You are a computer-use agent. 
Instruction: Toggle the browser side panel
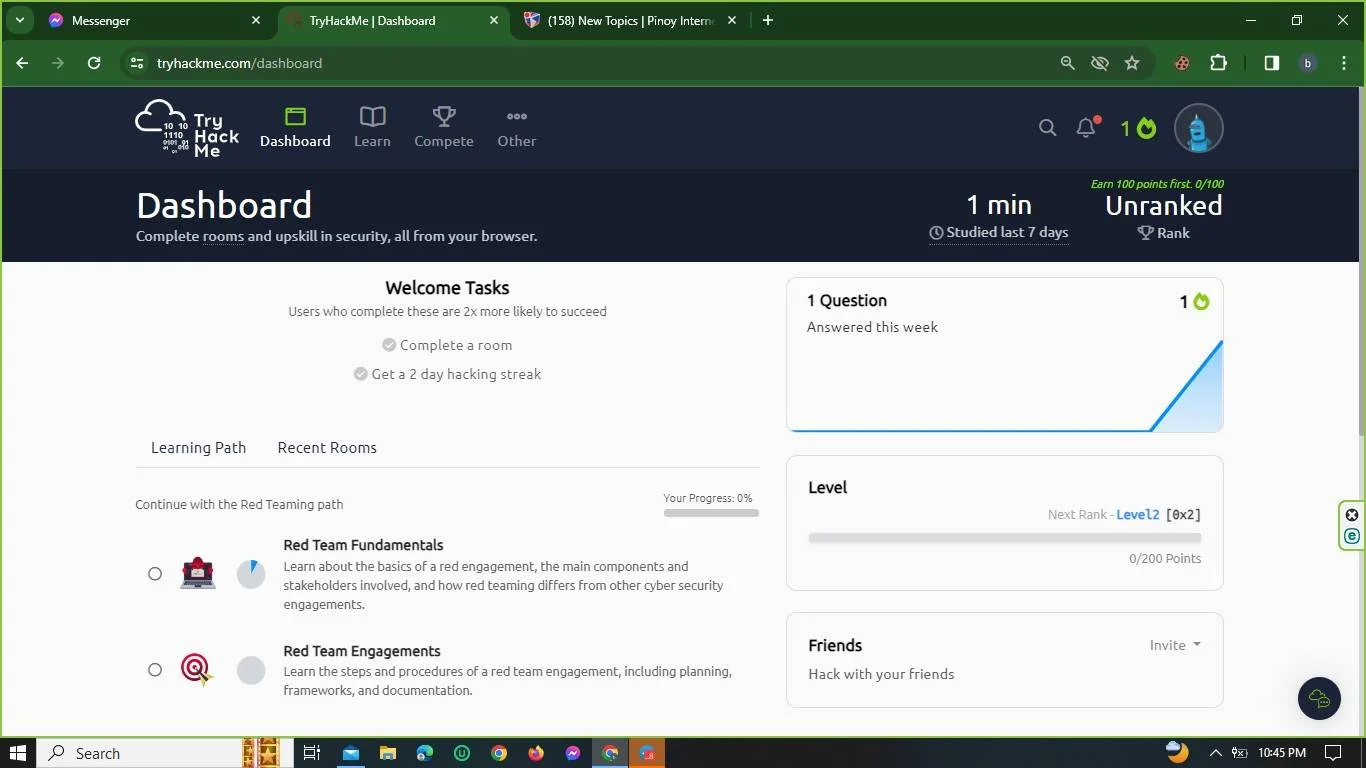[1271, 63]
